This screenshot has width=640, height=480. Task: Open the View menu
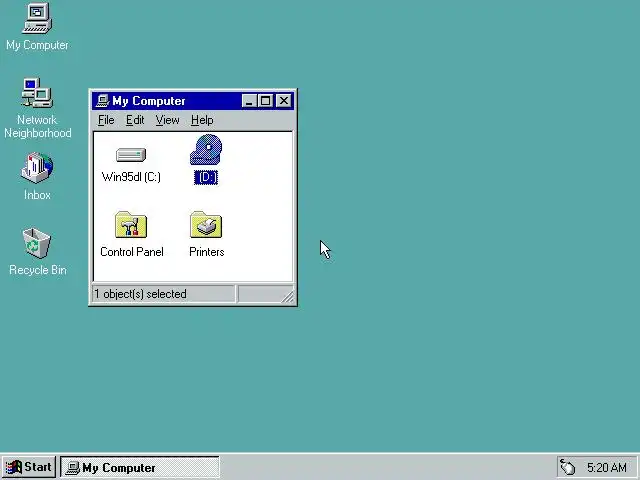point(167,120)
